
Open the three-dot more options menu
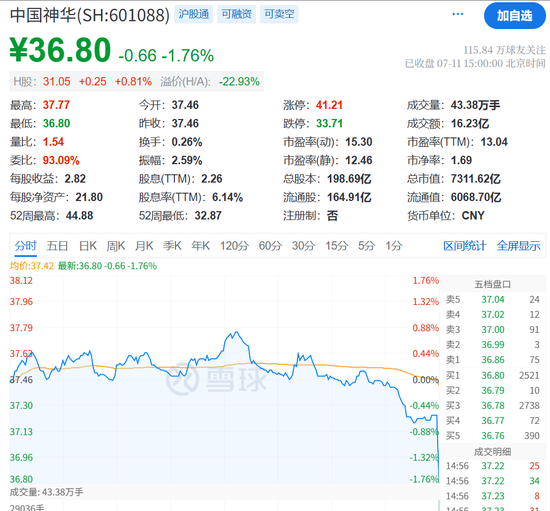[458, 14]
